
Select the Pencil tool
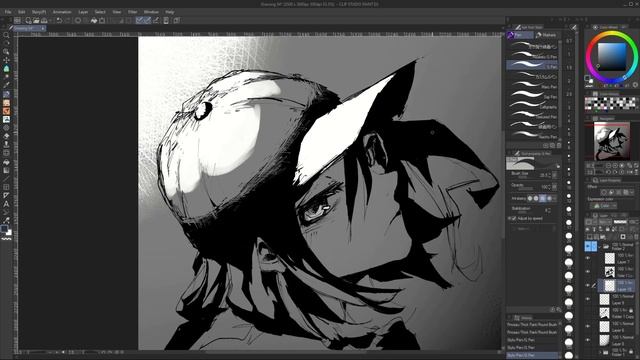point(6,103)
